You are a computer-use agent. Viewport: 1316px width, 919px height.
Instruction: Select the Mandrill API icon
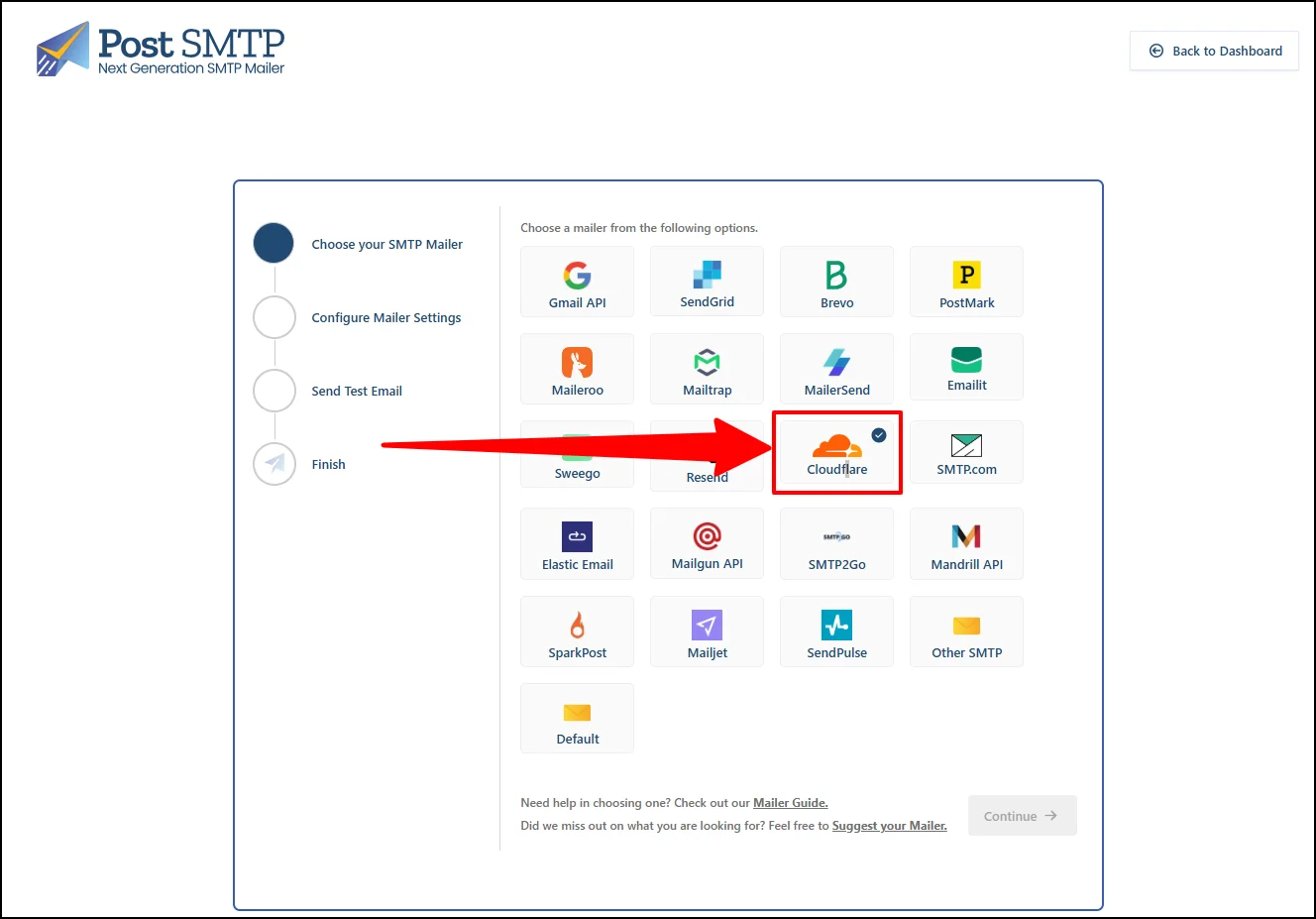coord(966,536)
